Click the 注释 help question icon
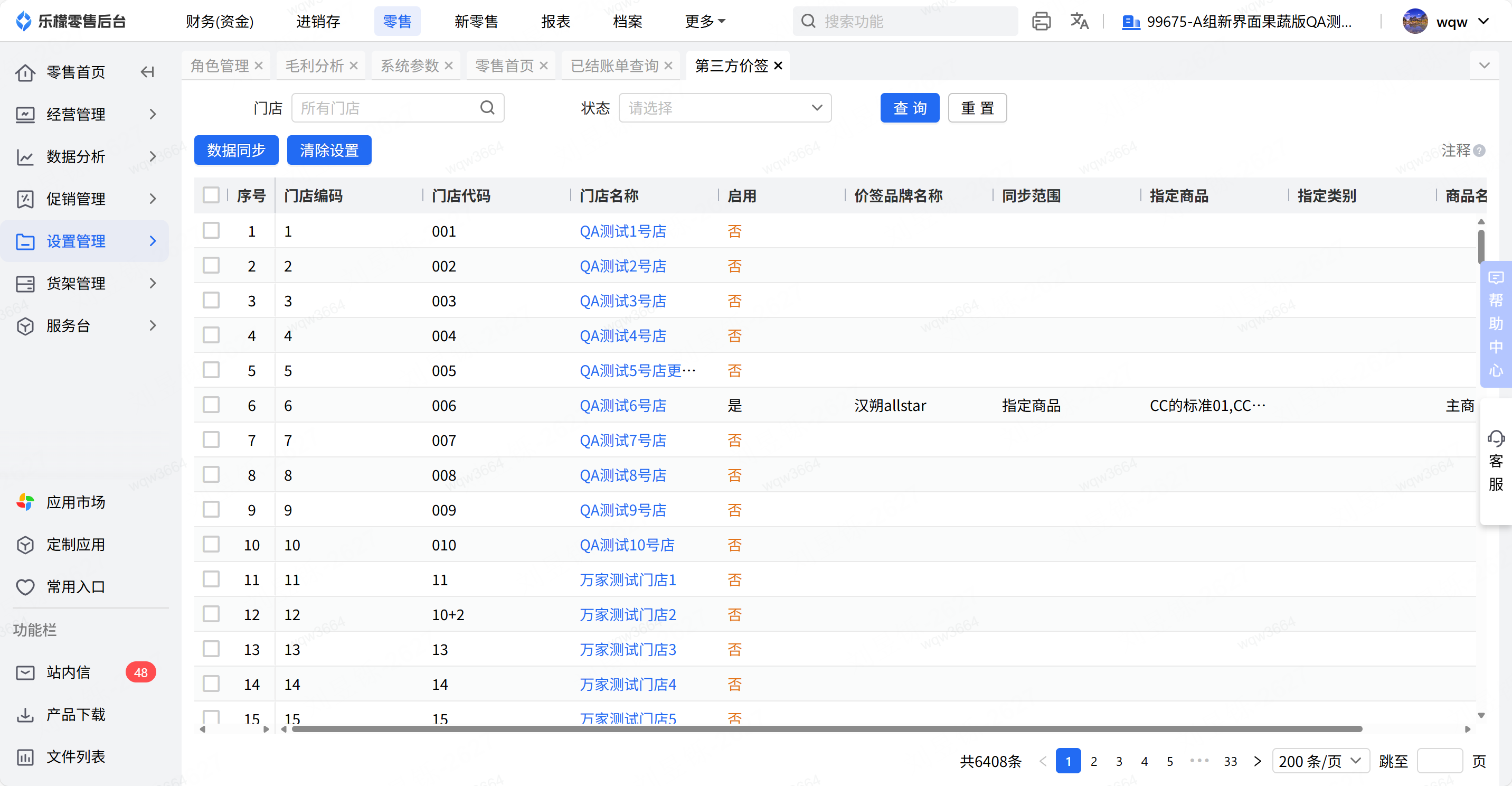 tap(1480, 151)
